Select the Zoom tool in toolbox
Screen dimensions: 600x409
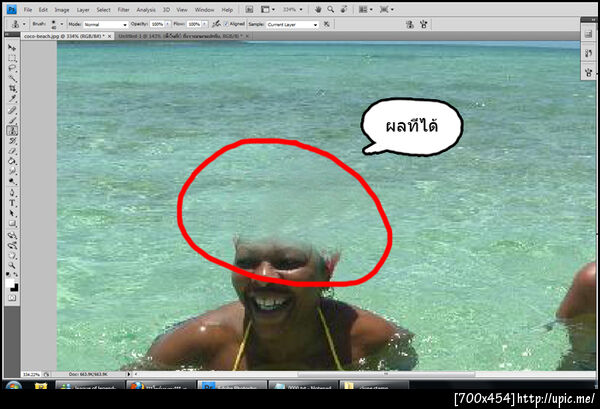(12, 265)
